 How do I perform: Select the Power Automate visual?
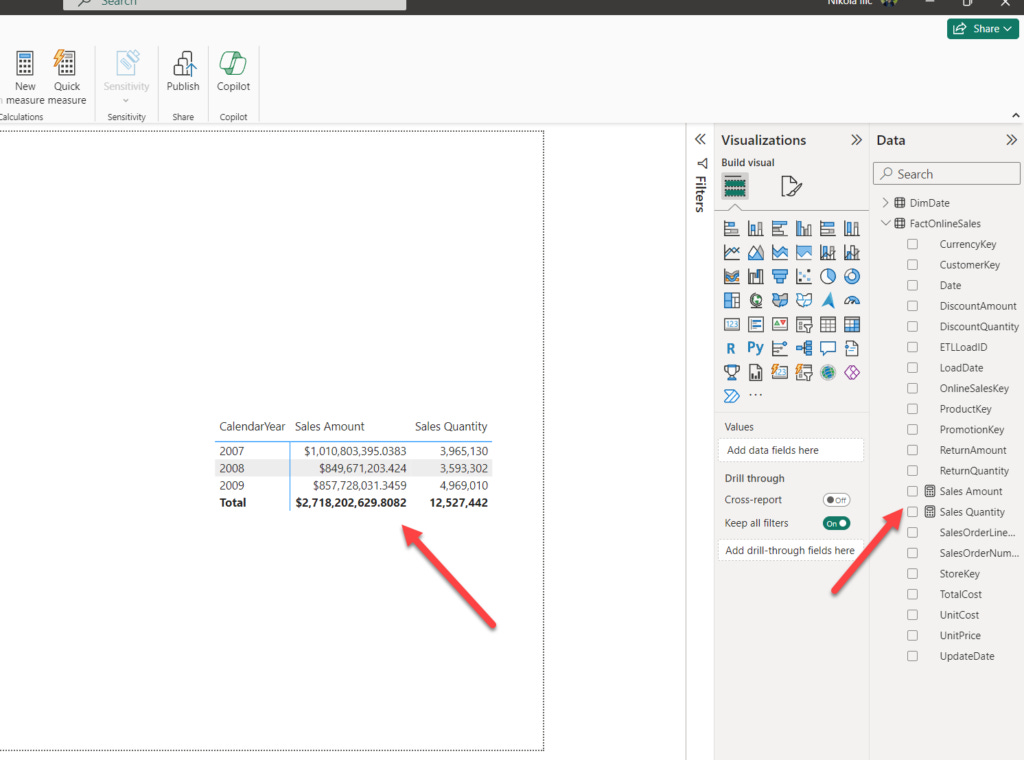coord(731,396)
